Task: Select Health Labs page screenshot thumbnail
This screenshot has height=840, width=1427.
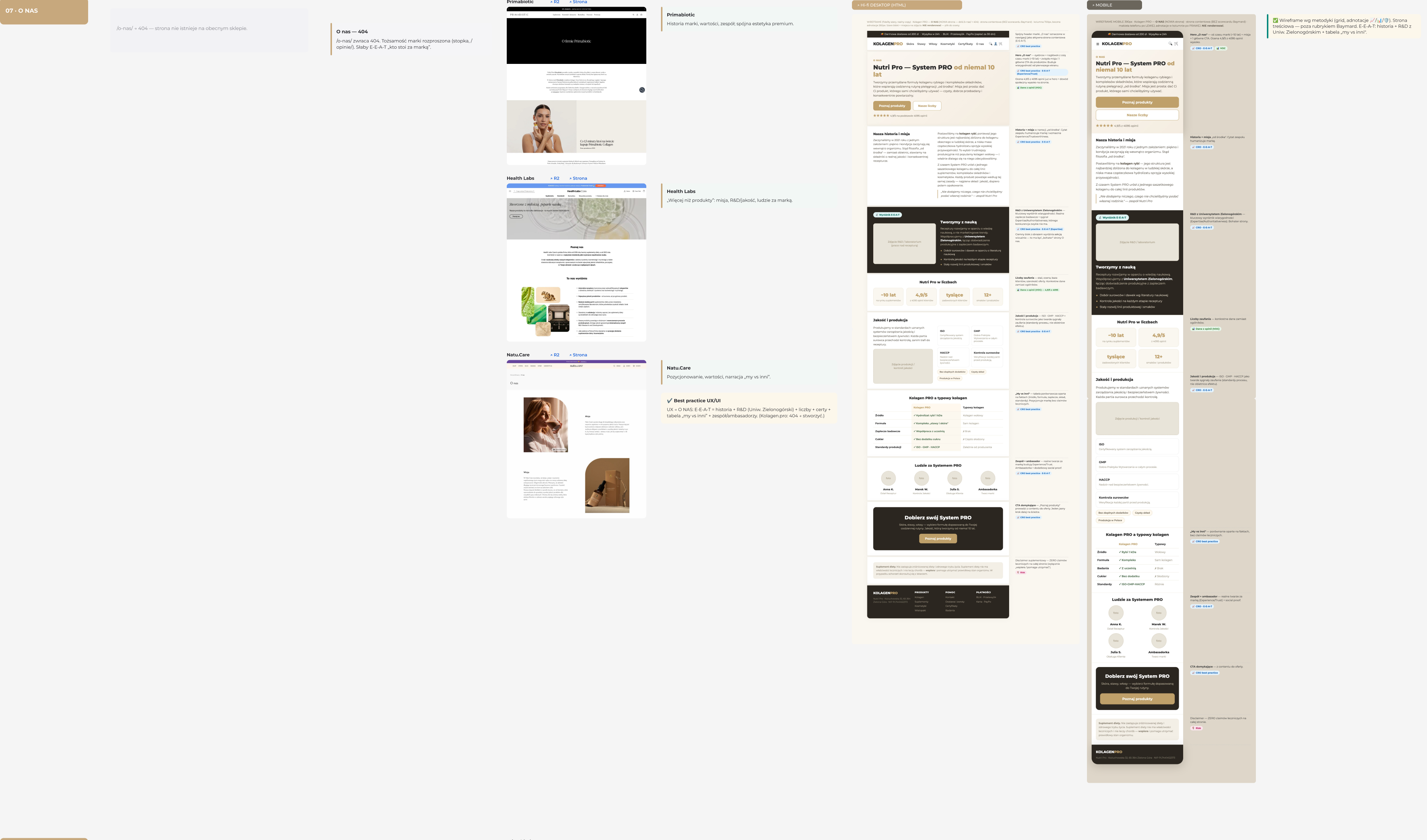Action: 577,262
